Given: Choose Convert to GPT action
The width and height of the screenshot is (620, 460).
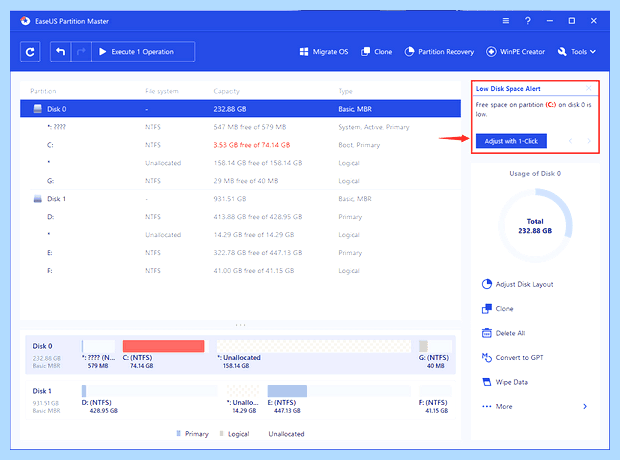Looking at the screenshot, I should point(512,358).
